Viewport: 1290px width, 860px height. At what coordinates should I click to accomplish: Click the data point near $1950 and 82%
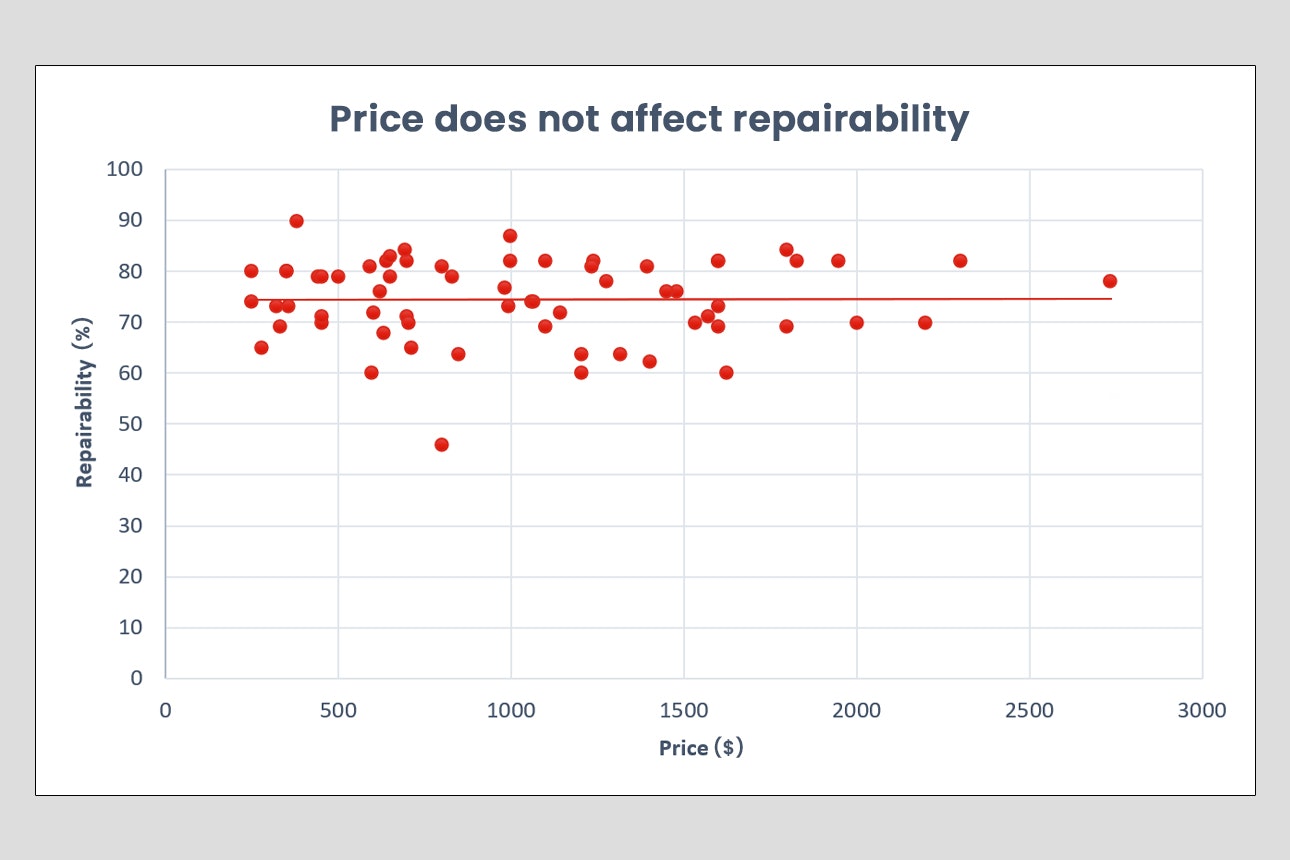[838, 261]
